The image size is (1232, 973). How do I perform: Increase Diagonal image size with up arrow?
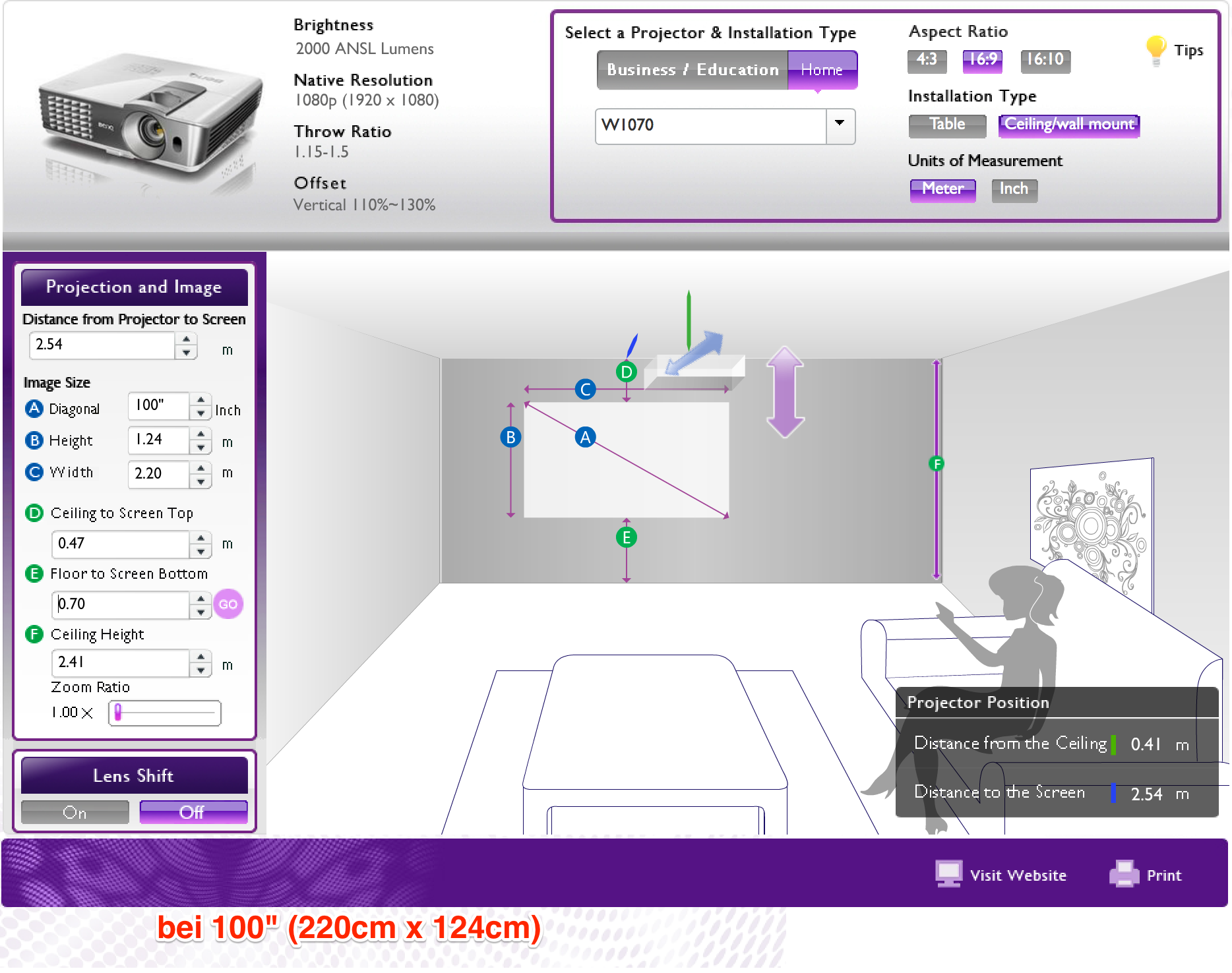(x=200, y=399)
